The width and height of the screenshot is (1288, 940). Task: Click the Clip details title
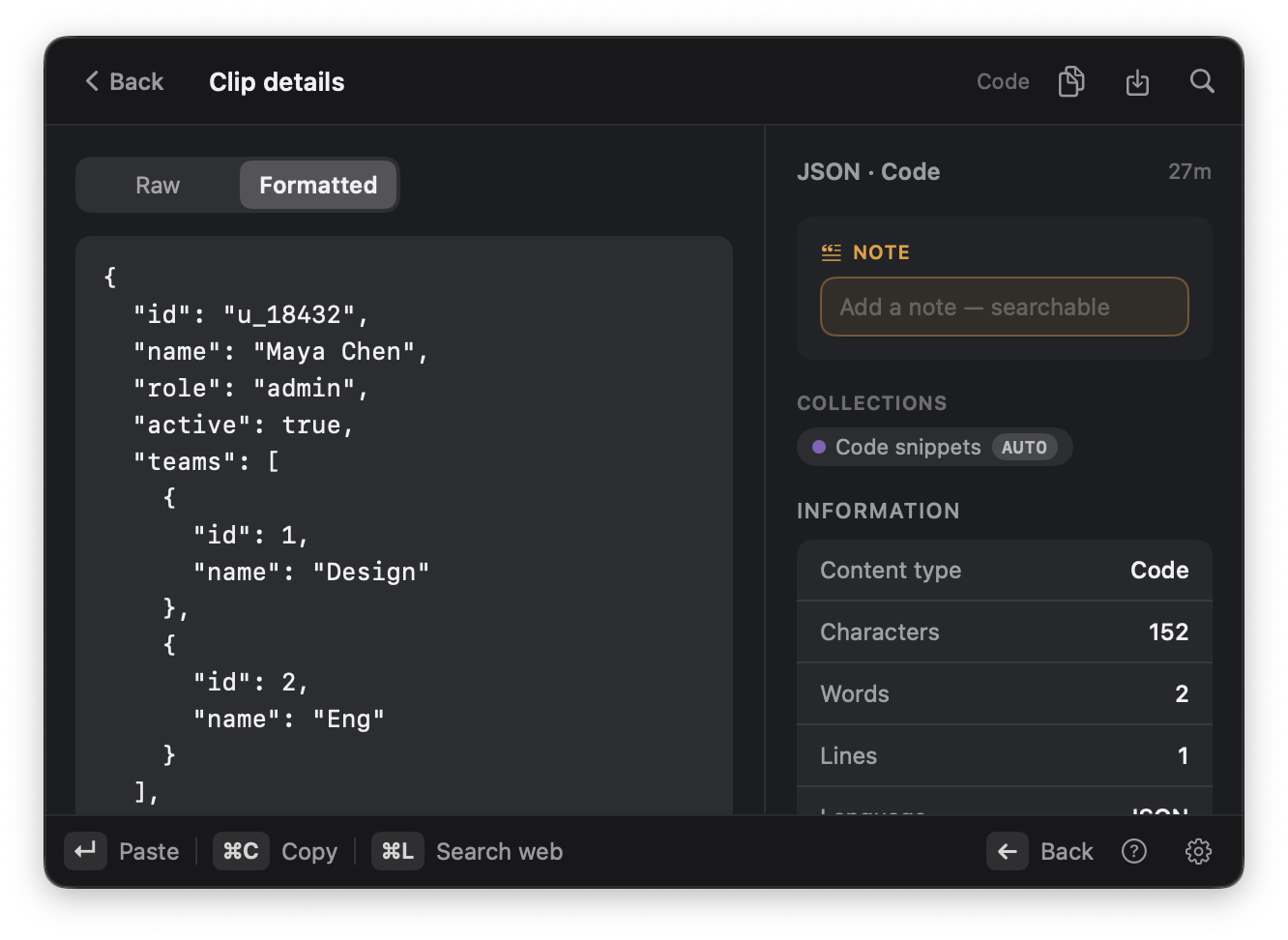[x=277, y=82]
